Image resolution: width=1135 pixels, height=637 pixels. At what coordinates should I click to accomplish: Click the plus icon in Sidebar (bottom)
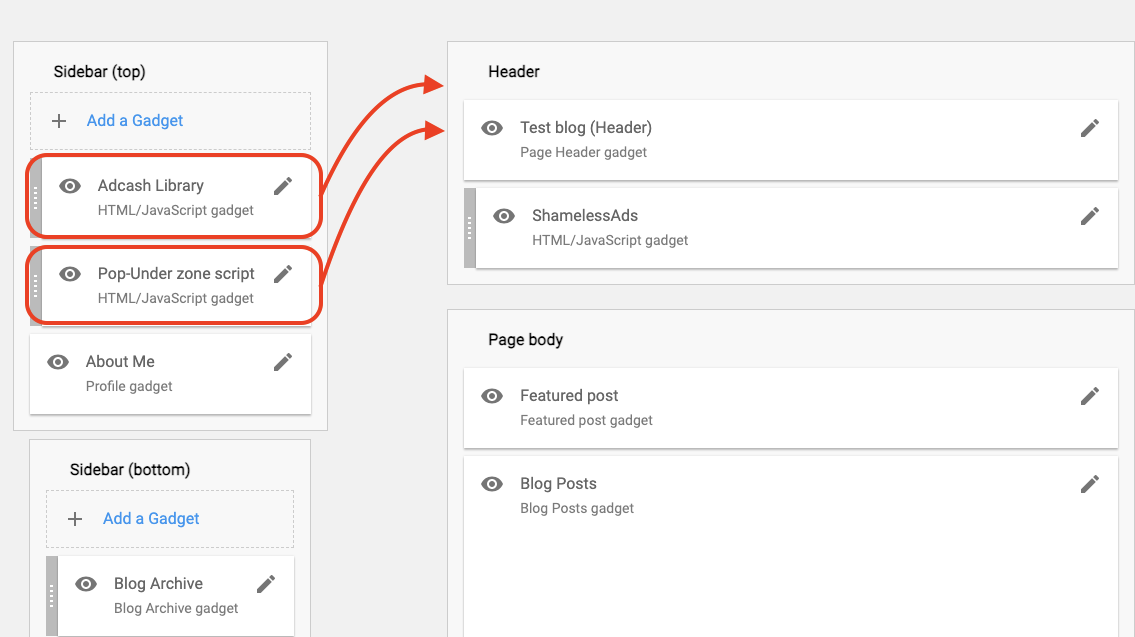point(75,519)
